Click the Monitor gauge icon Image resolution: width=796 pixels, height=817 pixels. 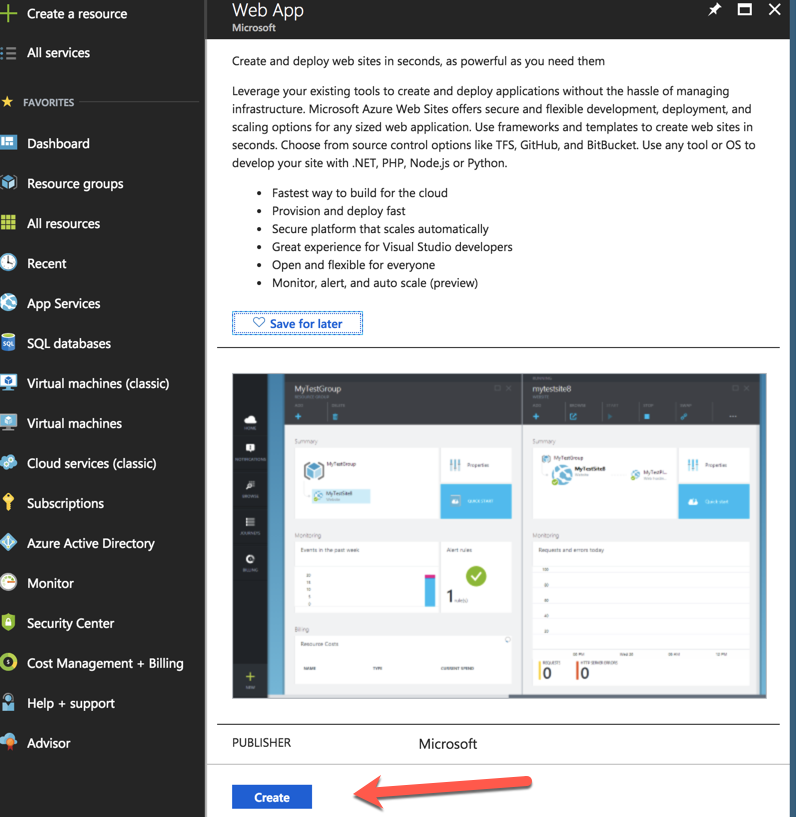pos(8,583)
